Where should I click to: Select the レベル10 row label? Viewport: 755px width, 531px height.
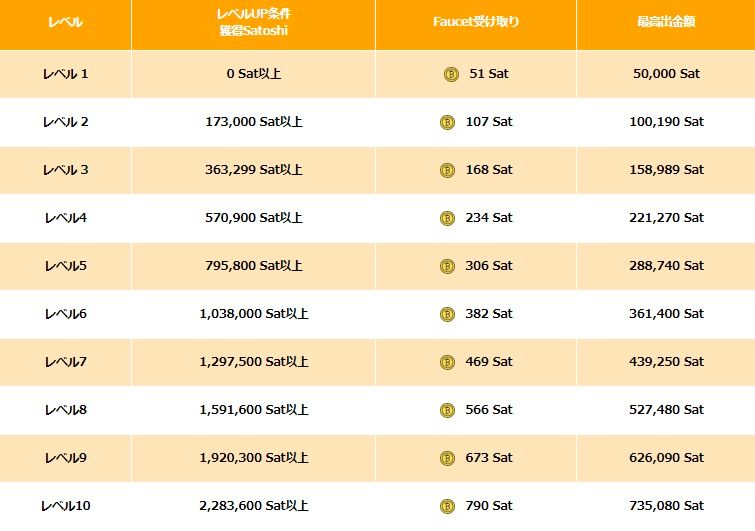pos(66,506)
